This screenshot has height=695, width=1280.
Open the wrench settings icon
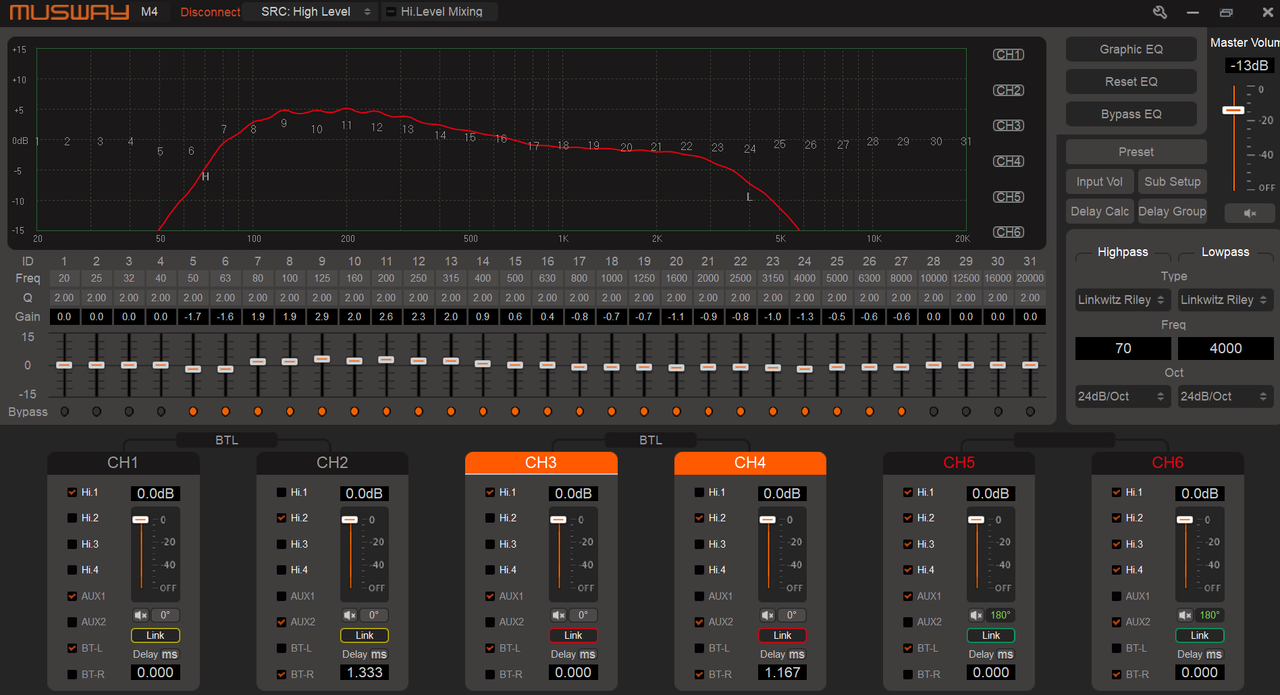coord(1160,12)
